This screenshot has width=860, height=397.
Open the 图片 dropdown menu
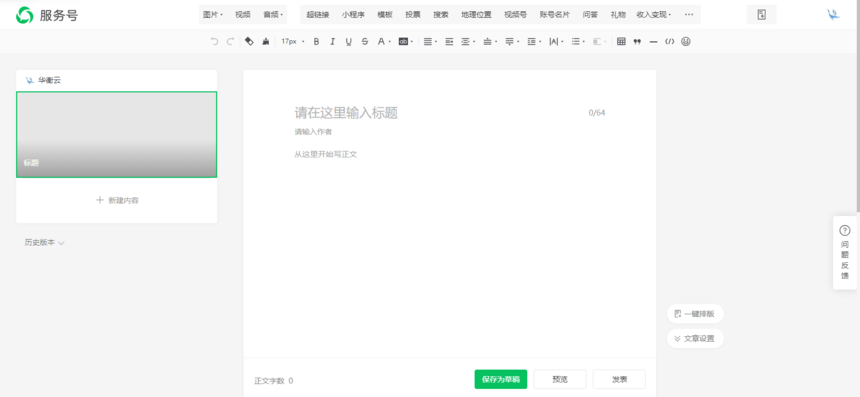pos(213,15)
